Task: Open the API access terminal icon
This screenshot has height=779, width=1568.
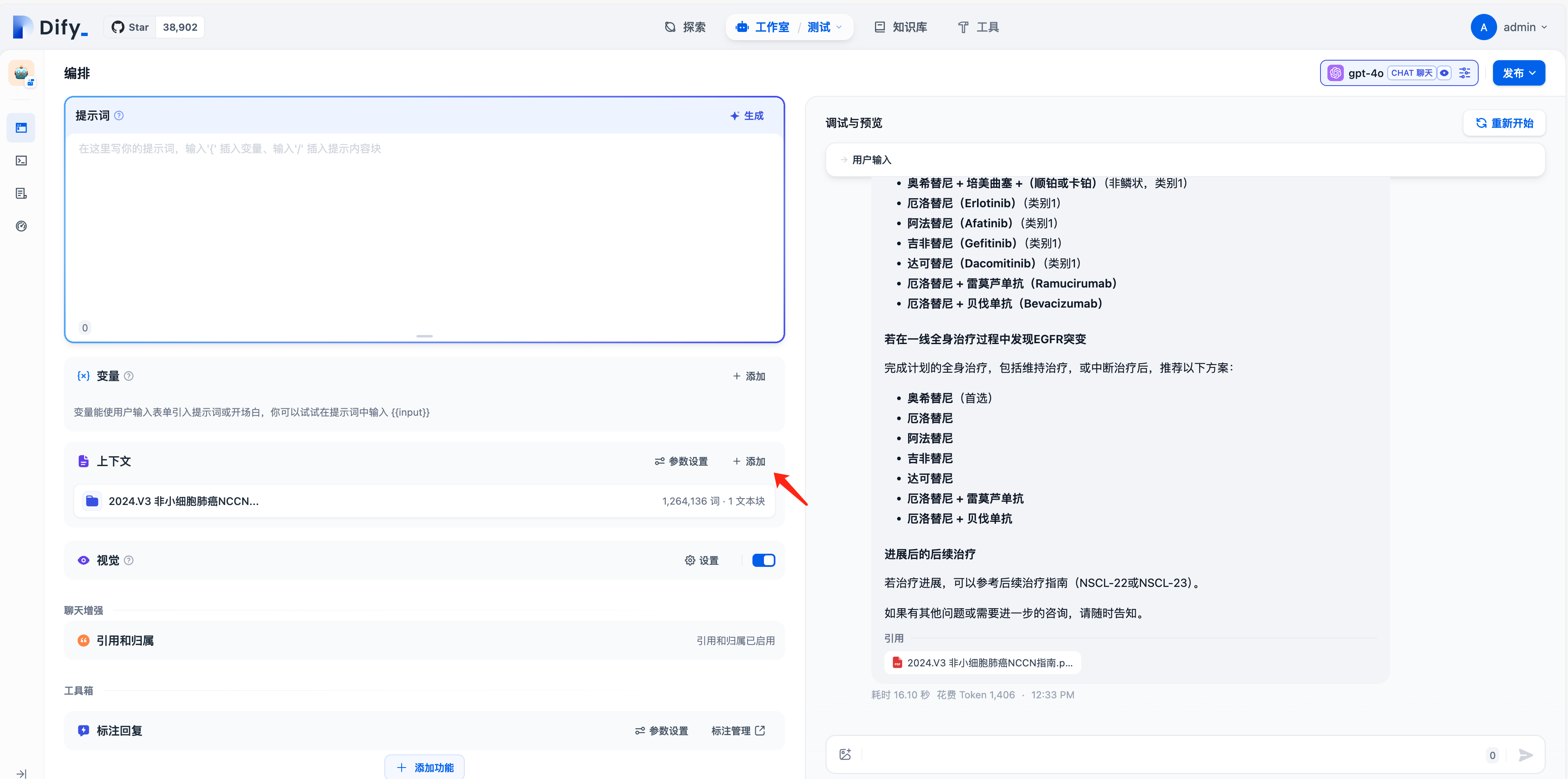Action: point(21,161)
